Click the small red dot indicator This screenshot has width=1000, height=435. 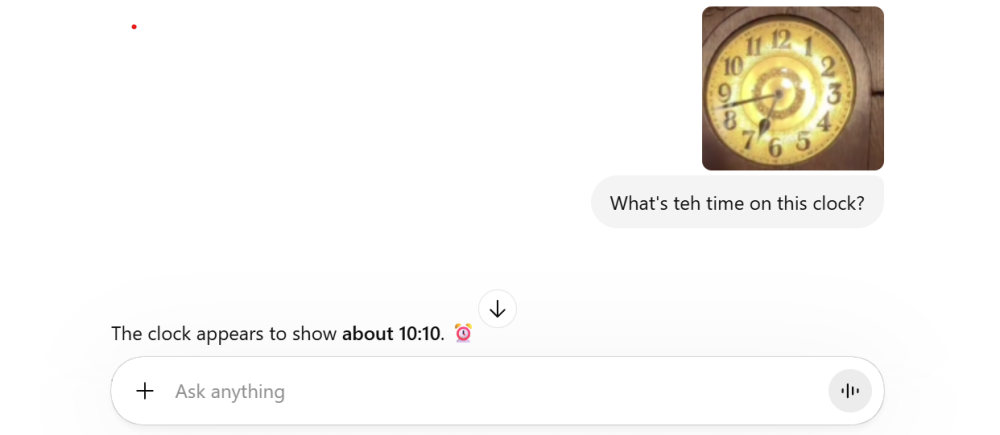pyautogui.click(x=134, y=27)
